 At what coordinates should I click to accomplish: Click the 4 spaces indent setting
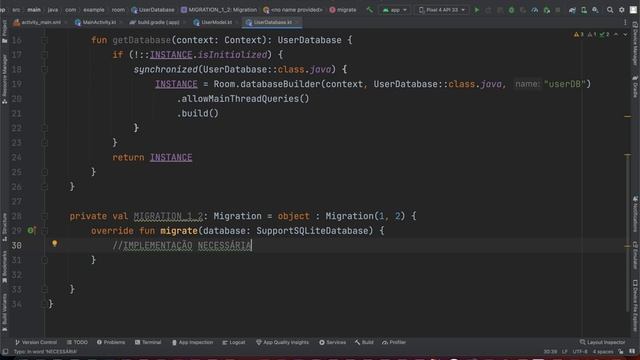603,351
